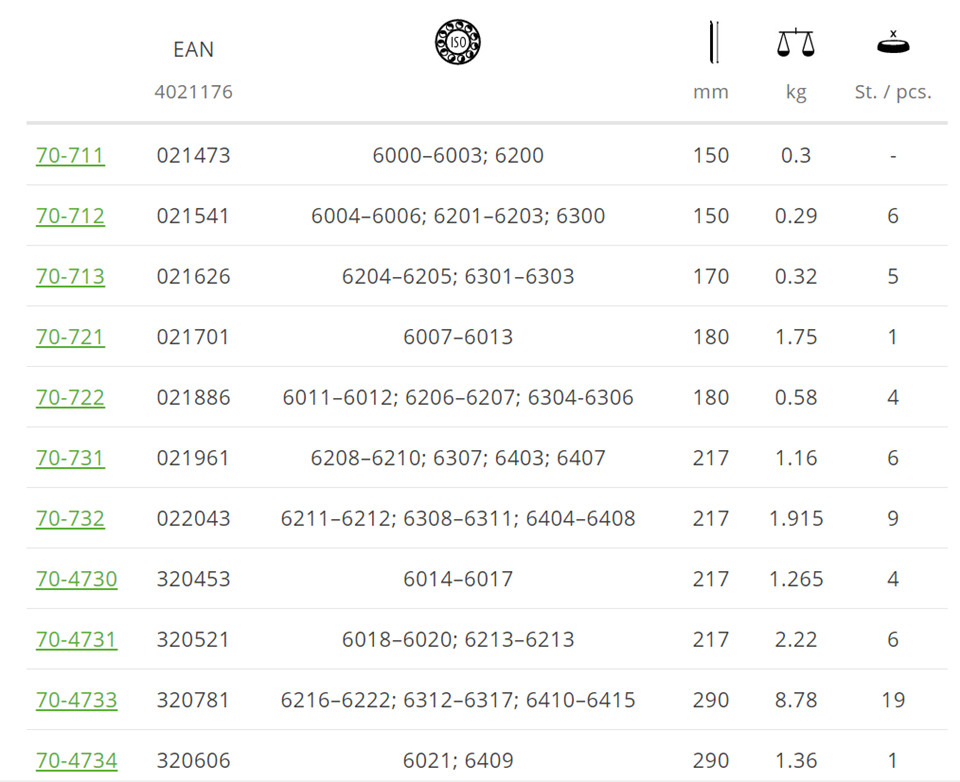Viewport: 960px width, 782px height.
Task: Open product link 70-732
Action: coord(70,519)
